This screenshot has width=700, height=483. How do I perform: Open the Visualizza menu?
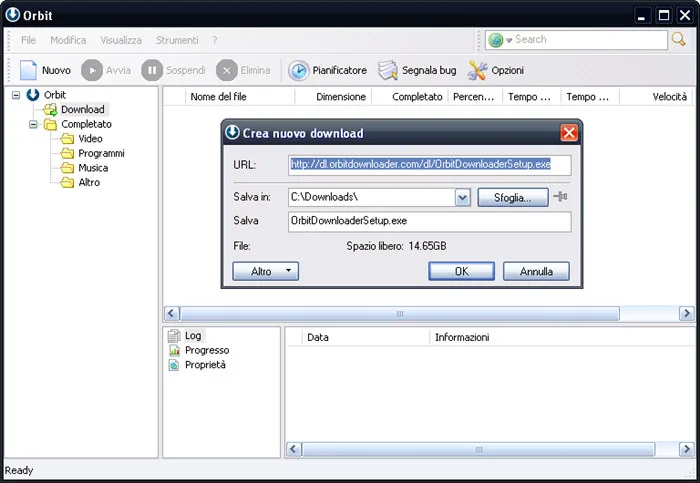121,40
